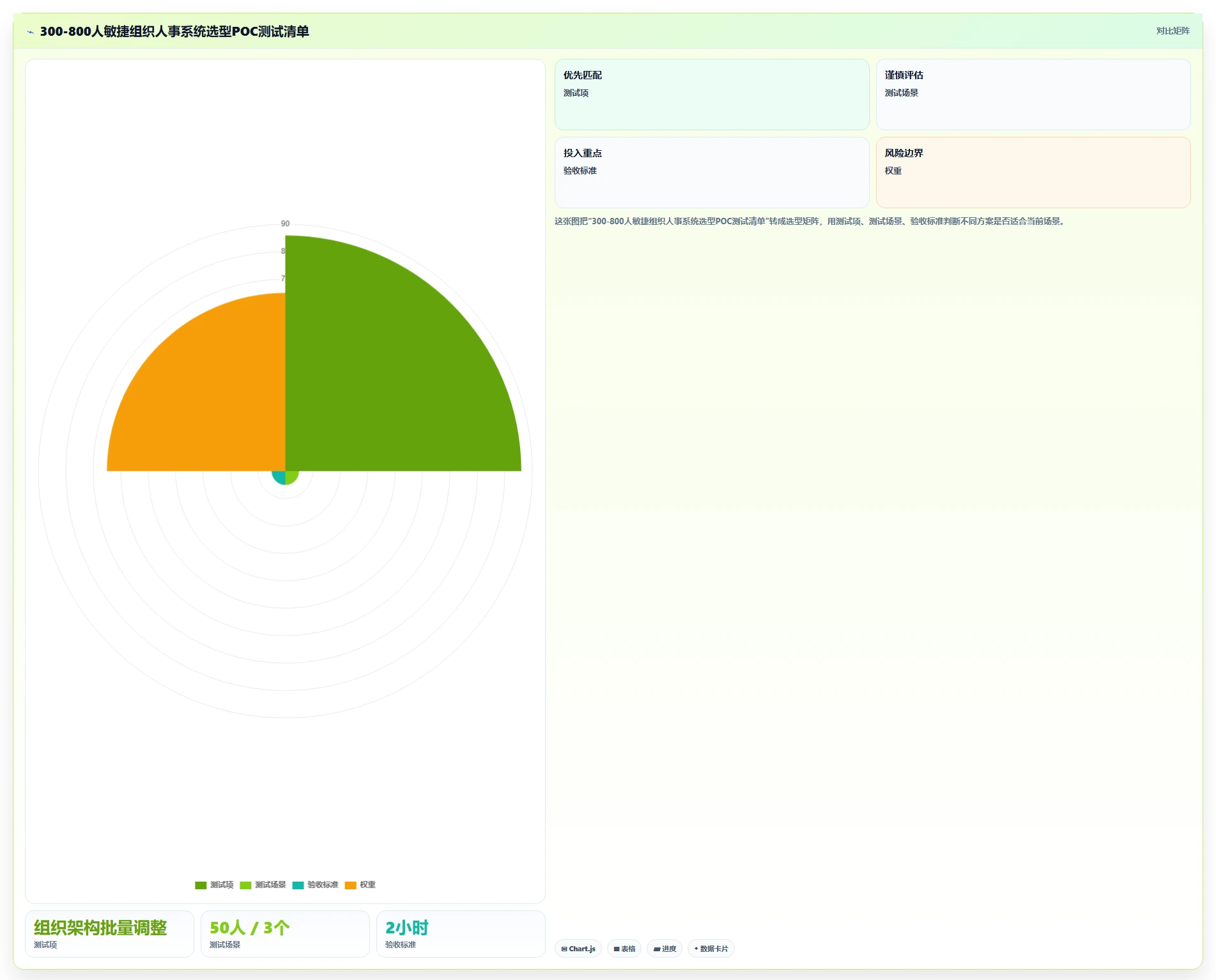The image size is (1216, 980).
Task: Click the Chart.js tag chip
Action: pyautogui.click(x=578, y=949)
